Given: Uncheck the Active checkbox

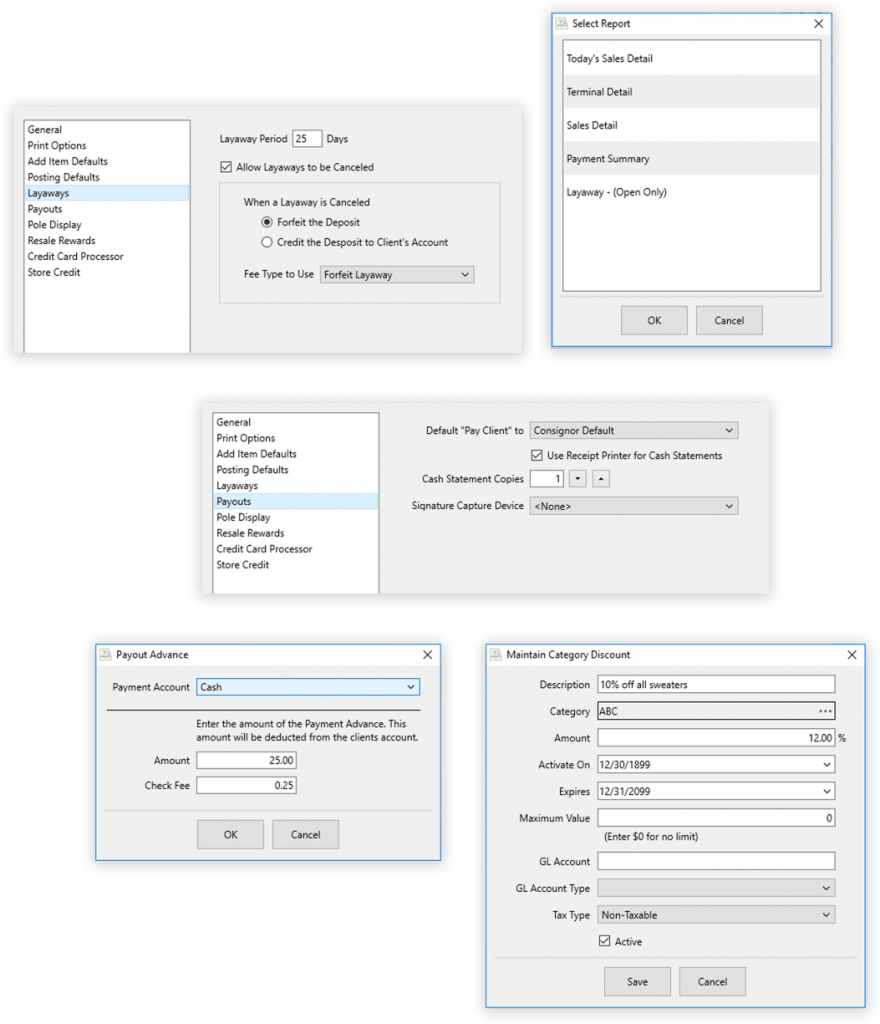Looking at the screenshot, I should (x=604, y=941).
